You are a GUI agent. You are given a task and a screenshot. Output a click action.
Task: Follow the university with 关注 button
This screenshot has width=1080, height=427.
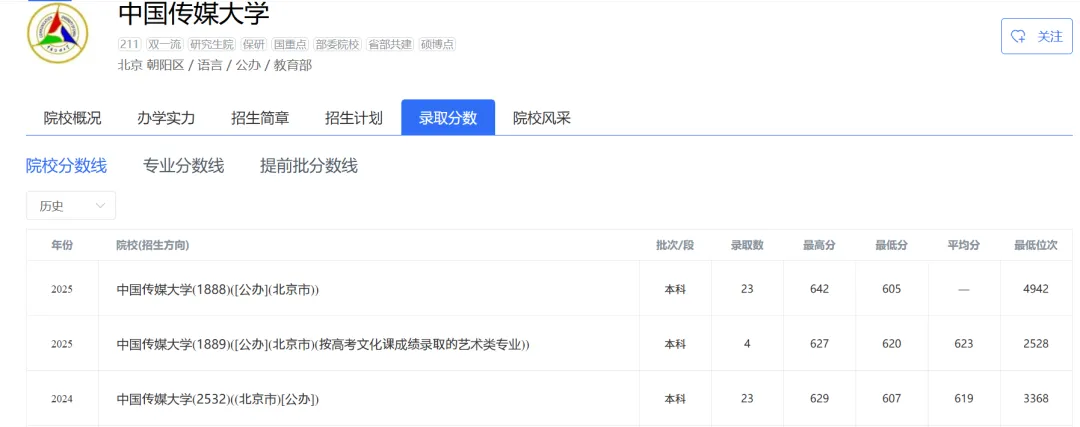coord(1037,37)
